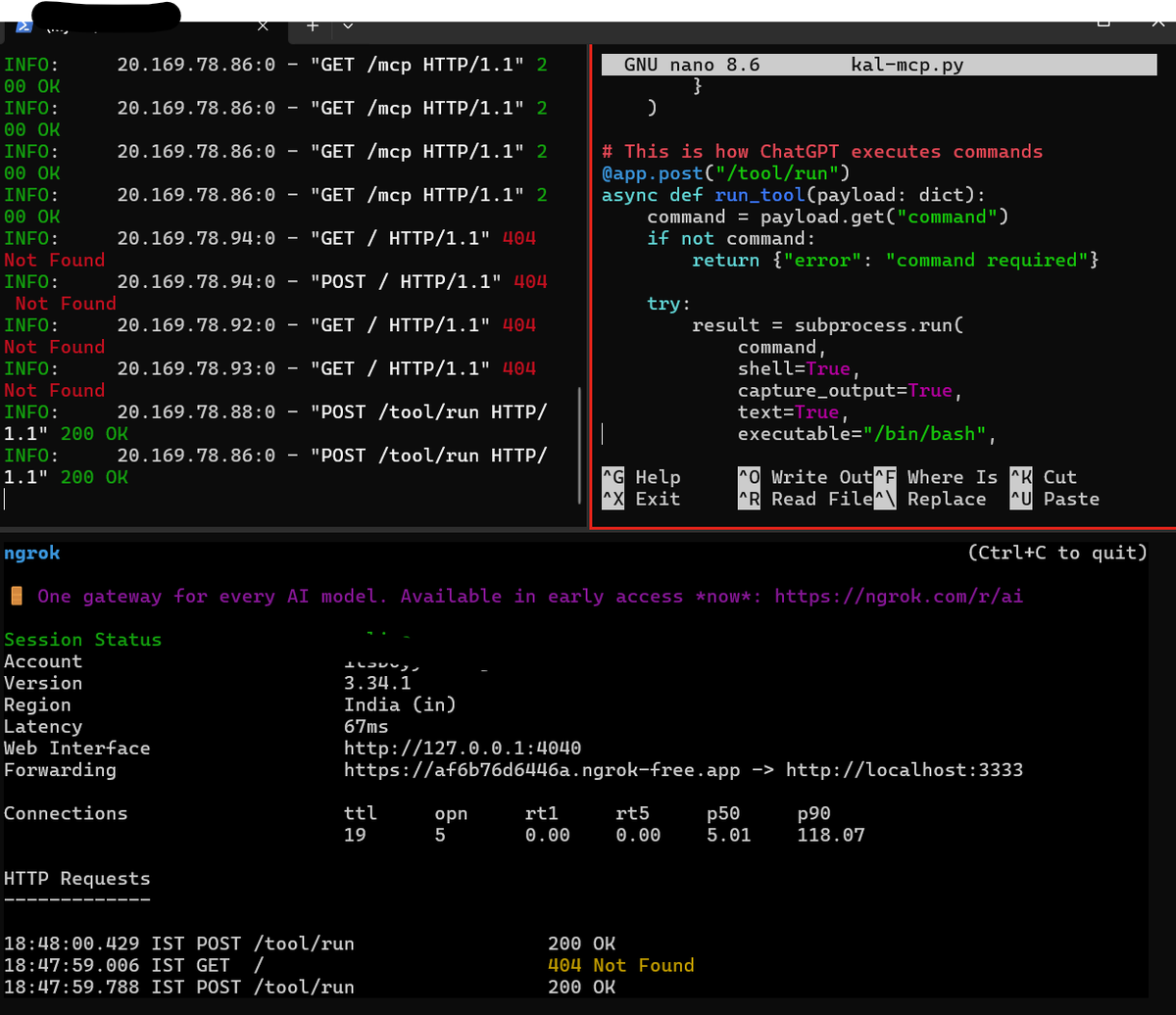Click the 18:47:59.788 POST /tool/run request
The height and width of the screenshot is (1015, 1176).
(310, 987)
